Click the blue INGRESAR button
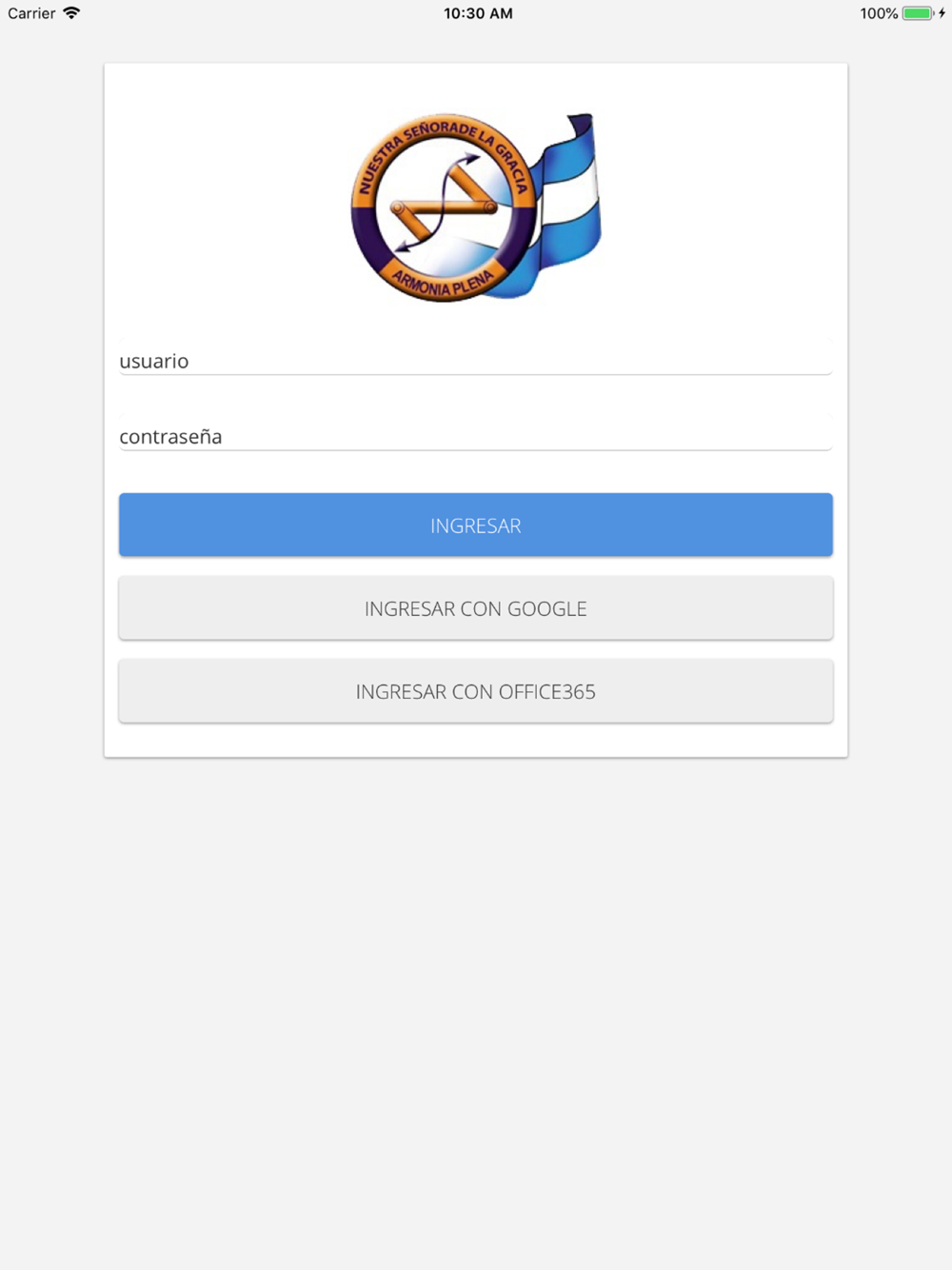The image size is (952, 1270). point(476,525)
